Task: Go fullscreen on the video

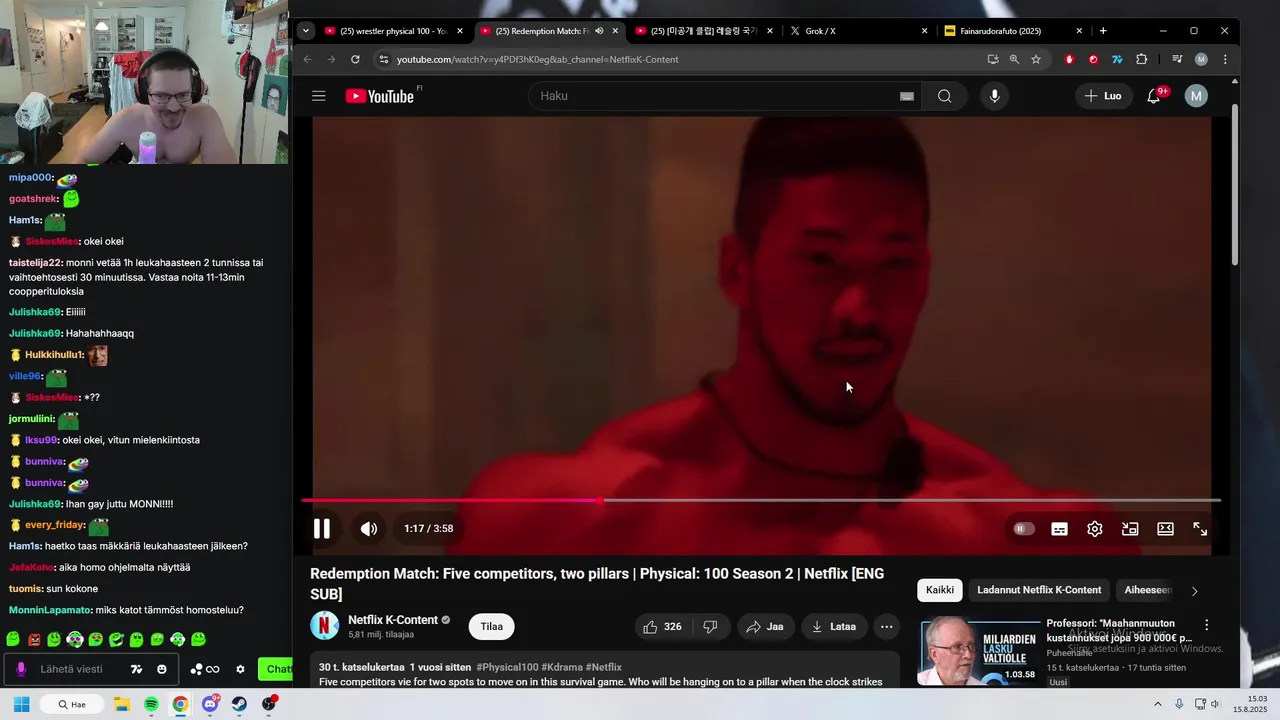Action: 1200,529
